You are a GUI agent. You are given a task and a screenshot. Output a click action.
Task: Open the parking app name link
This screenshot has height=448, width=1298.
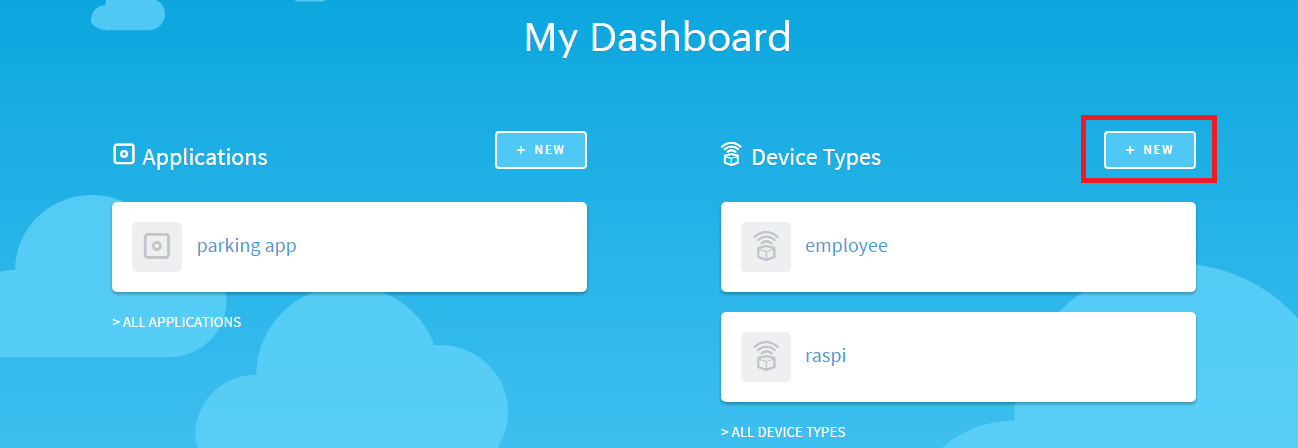246,246
